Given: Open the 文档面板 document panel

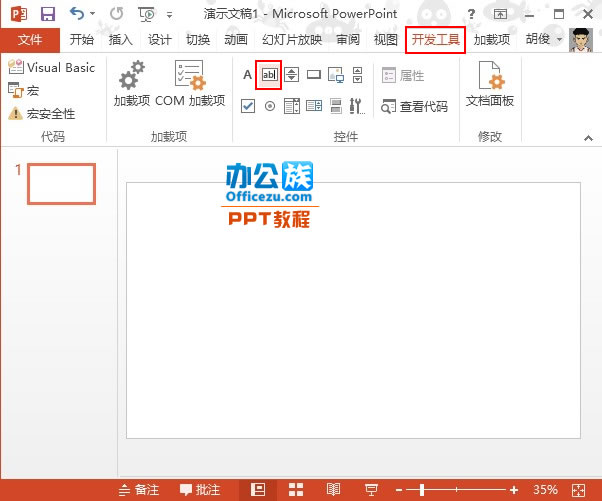Looking at the screenshot, I should 490,84.
